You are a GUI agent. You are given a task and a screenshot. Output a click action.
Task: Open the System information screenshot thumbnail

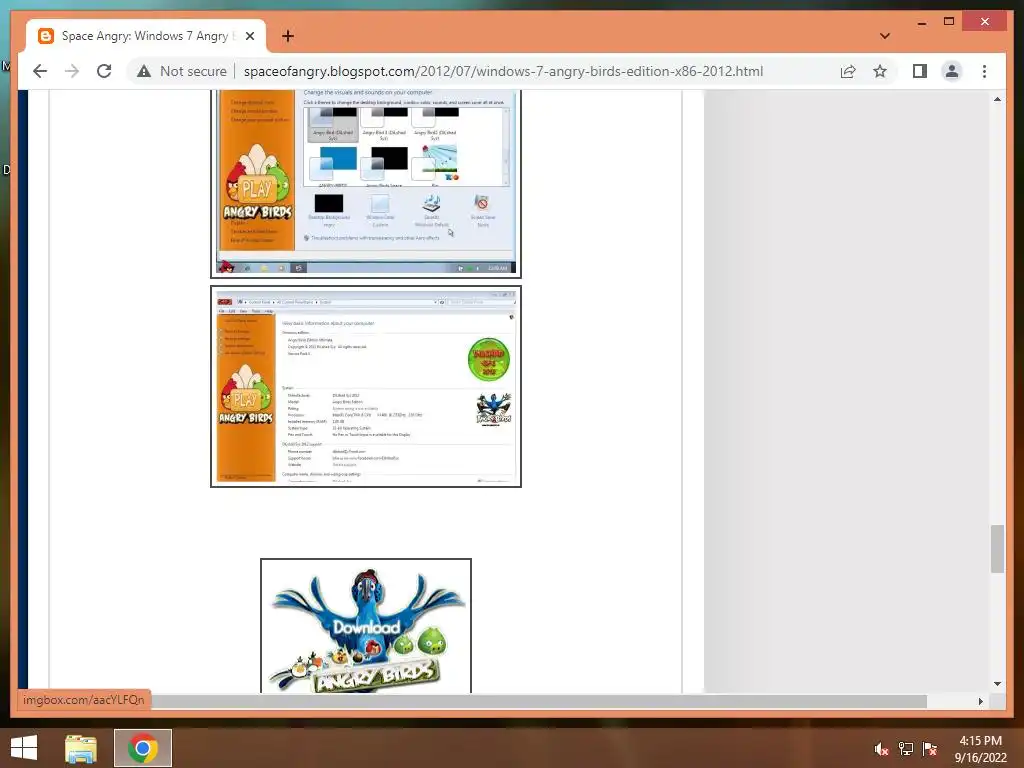(366, 387)
